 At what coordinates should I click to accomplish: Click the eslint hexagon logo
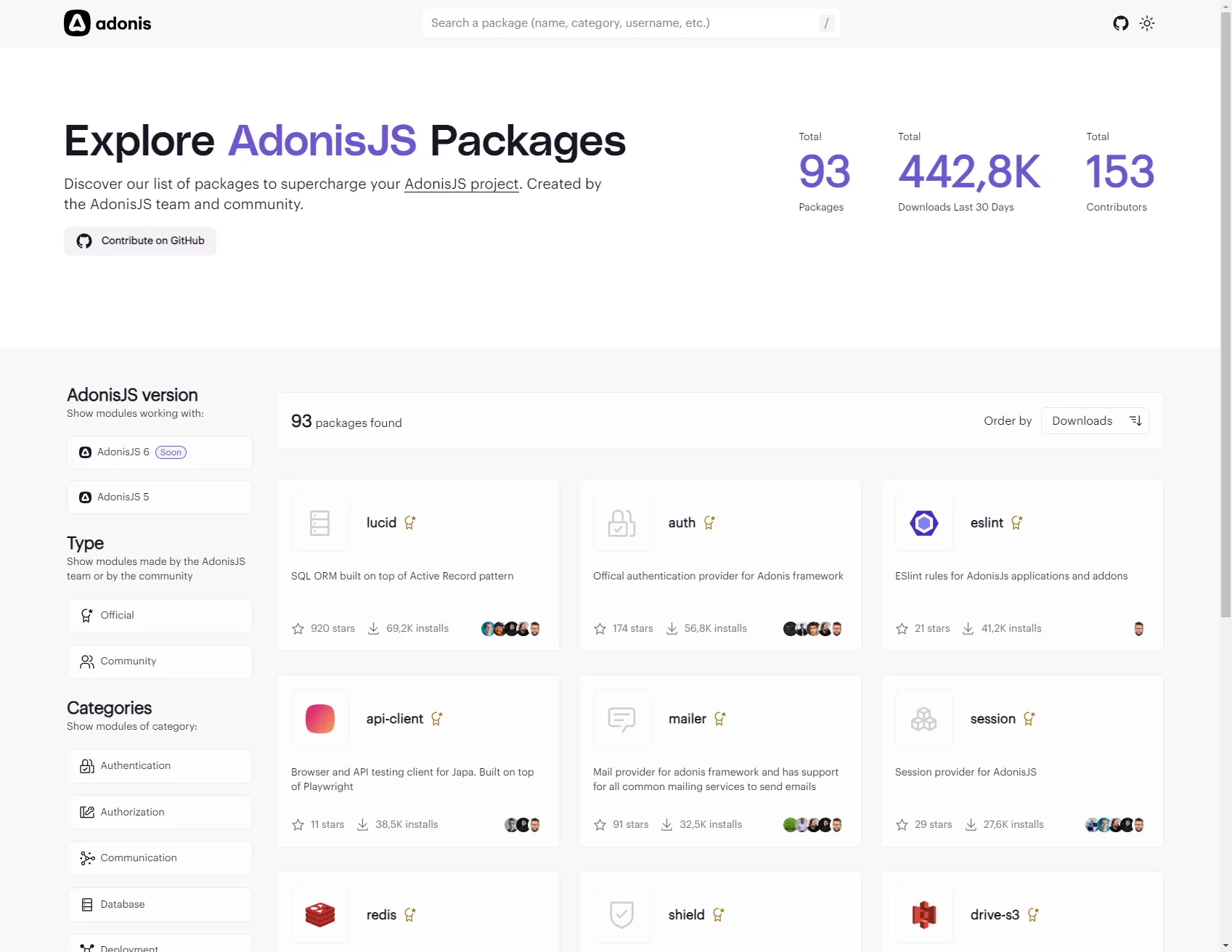pos(923,522)
